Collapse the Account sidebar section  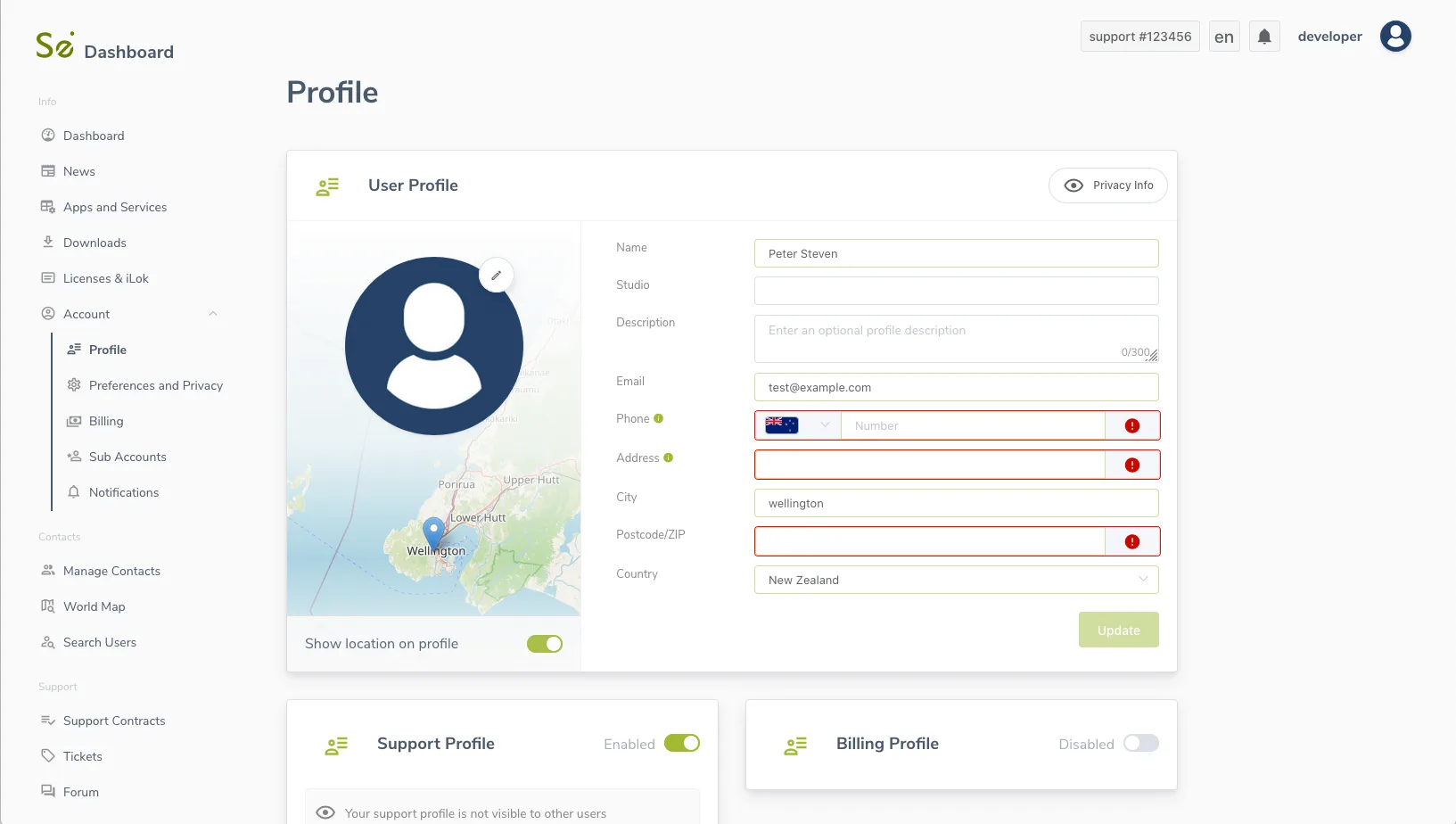pyautogui.click(x=213, y=314)
